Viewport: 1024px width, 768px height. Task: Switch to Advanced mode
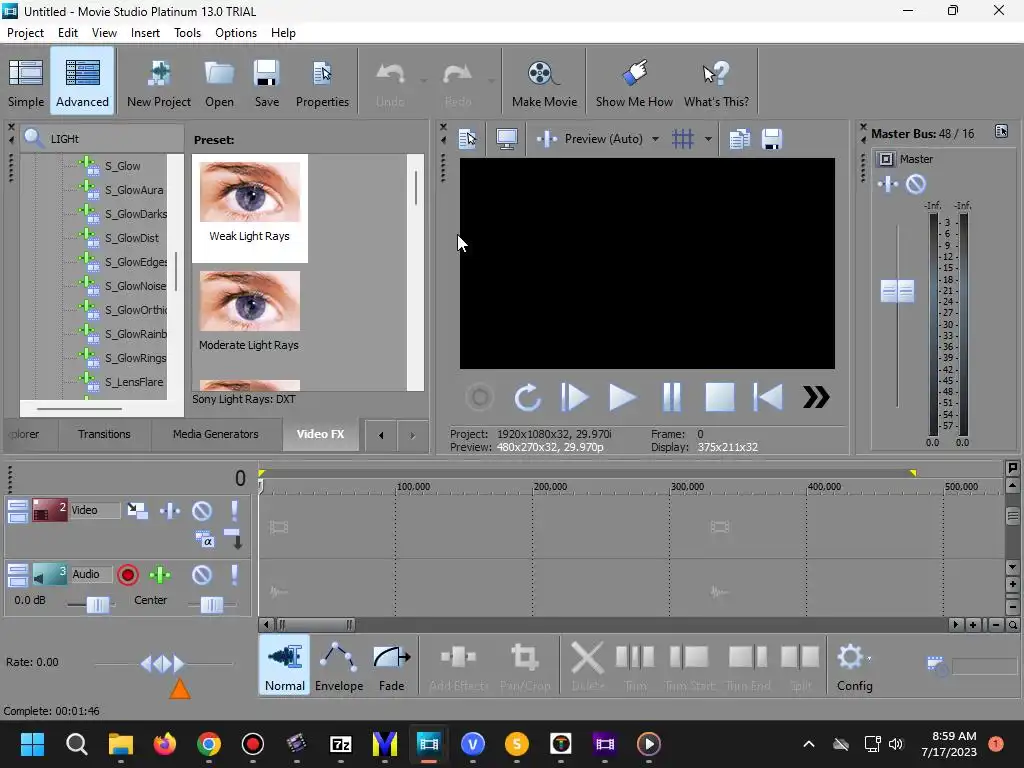(x=82, y=82)
